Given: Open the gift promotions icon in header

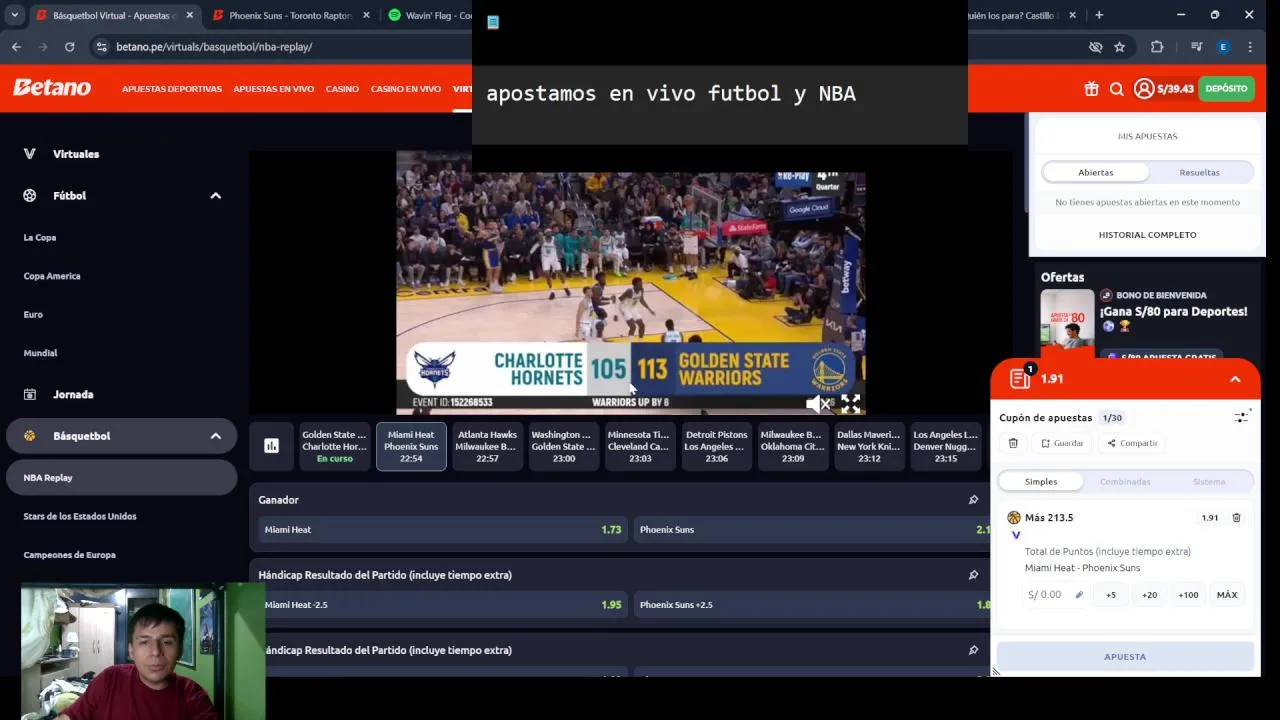Looking at the screenshot, I should coord(1091,89).
